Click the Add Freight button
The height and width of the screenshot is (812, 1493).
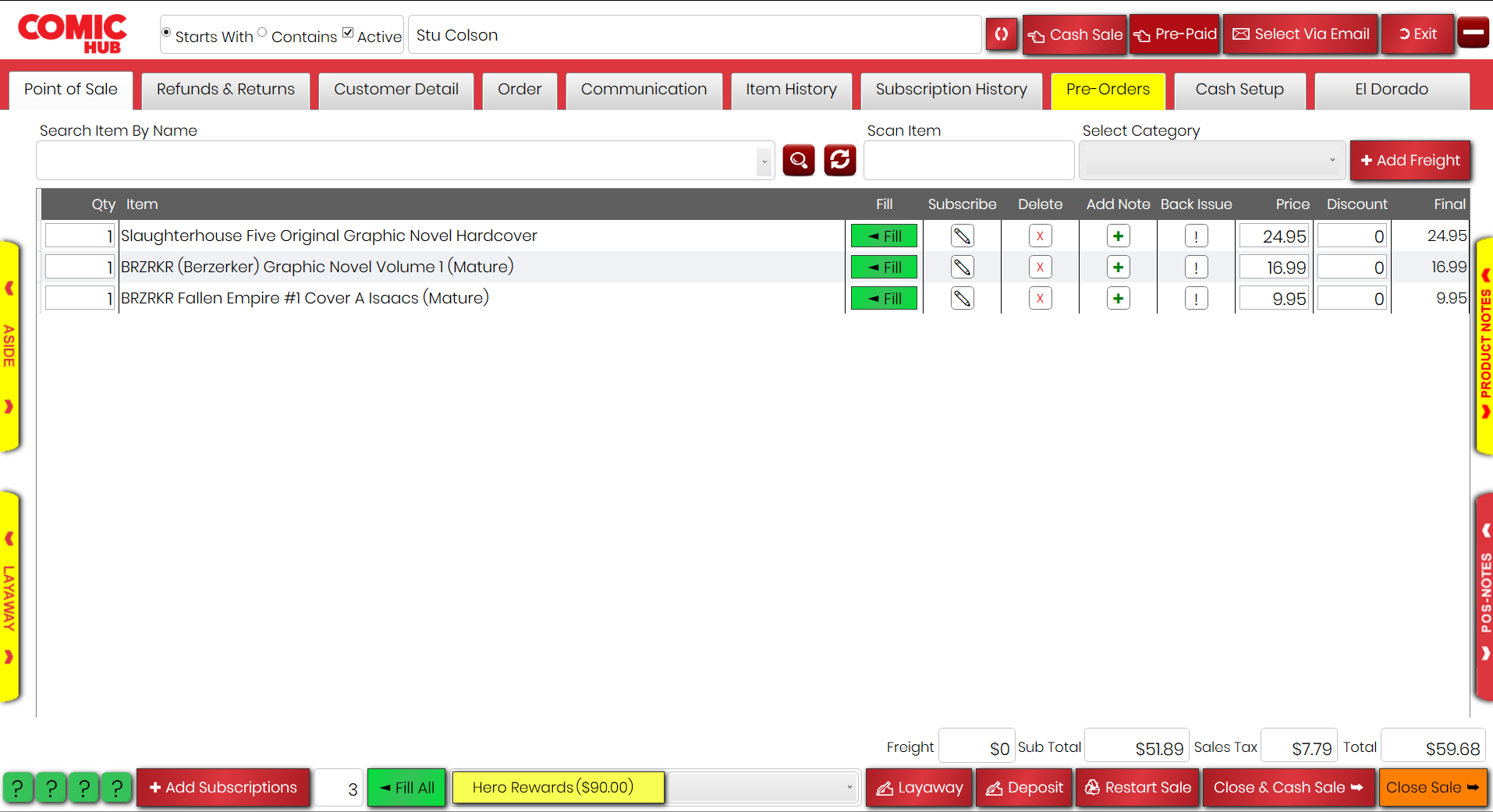click(x=1410, y=161)
